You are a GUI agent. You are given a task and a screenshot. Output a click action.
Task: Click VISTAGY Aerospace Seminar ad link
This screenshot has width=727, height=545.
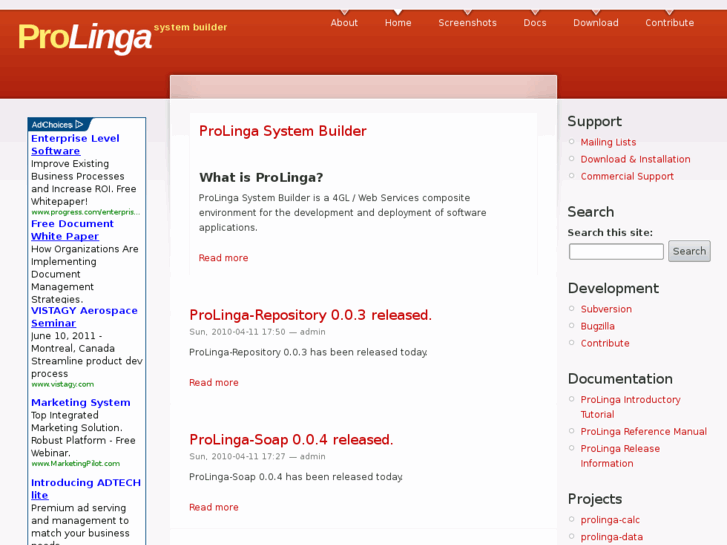(84, 317)
